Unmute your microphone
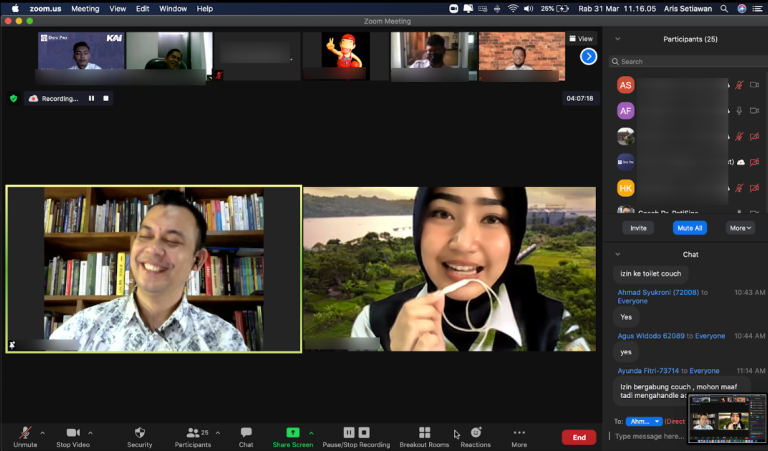This screenshot has width=768, height=451. 25,437
